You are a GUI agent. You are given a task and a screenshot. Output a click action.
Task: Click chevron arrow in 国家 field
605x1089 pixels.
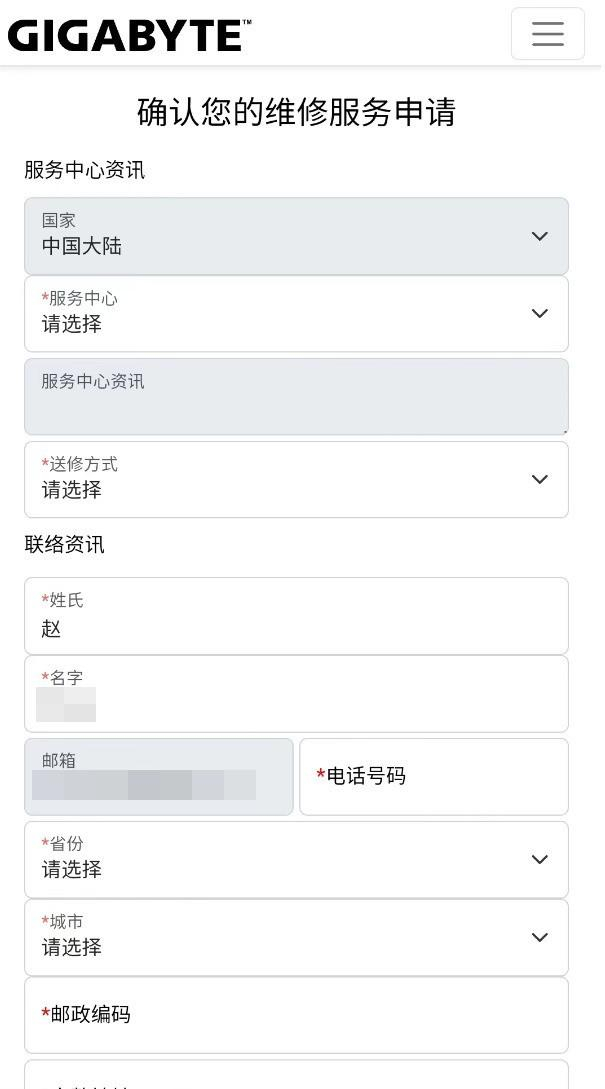coord(539,236)
